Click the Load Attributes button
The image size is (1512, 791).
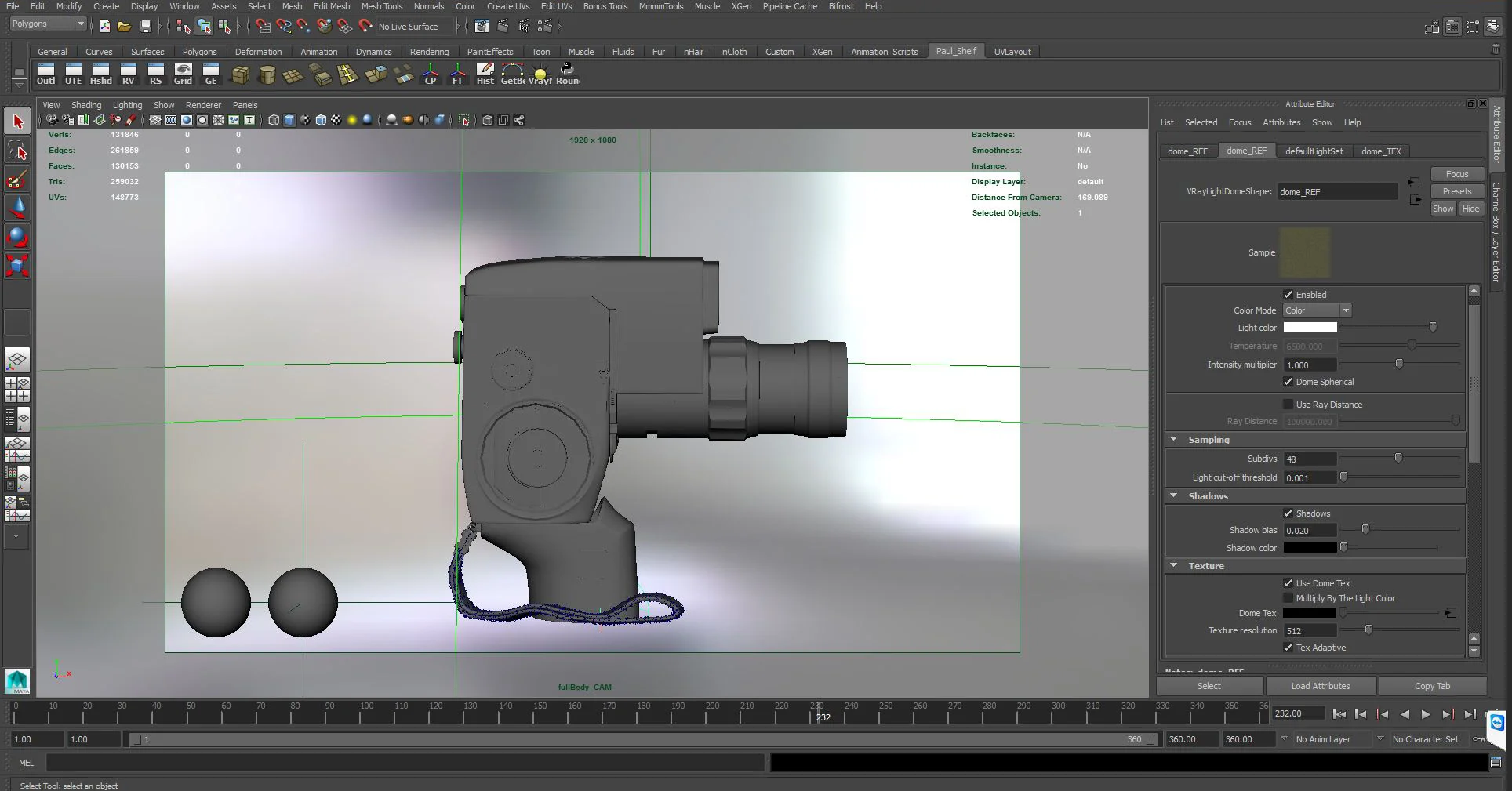coord(1321,686)
